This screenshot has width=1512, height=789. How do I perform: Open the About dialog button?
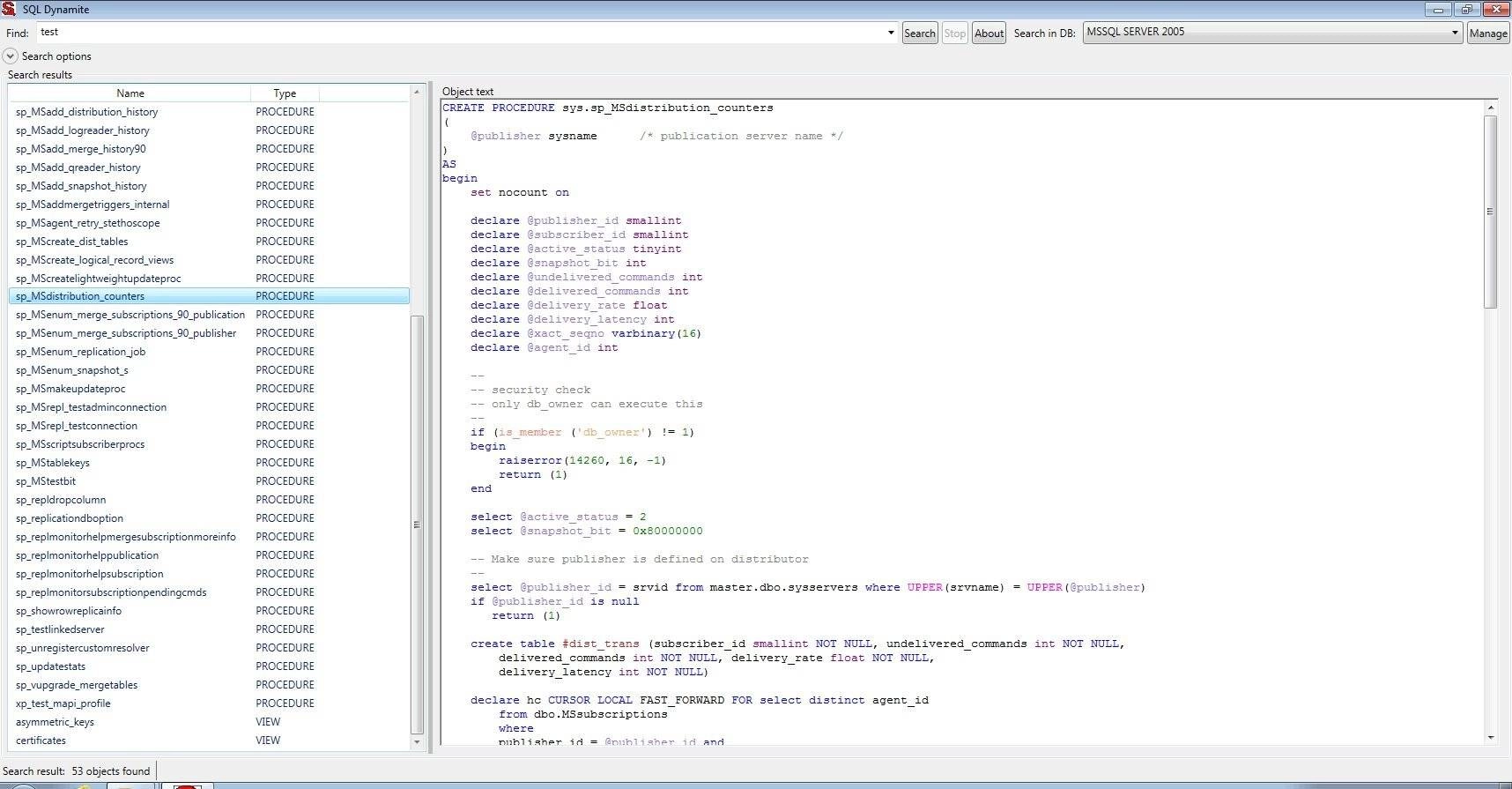click(989, 33)
